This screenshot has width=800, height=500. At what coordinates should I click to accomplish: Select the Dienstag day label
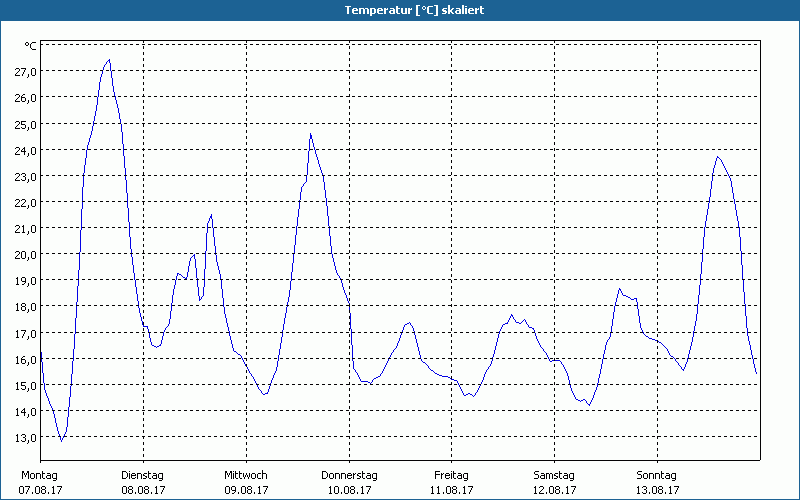point(142,475)
